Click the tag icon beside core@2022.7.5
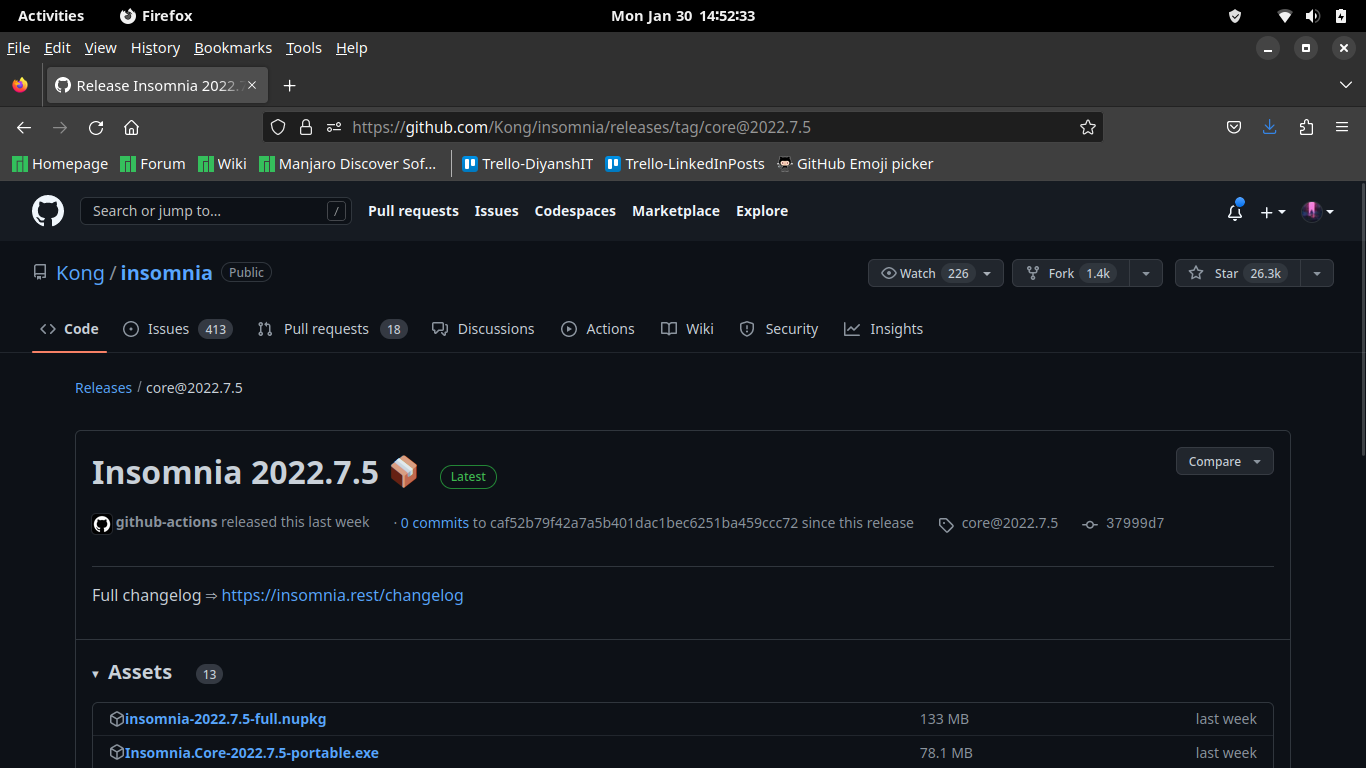This screenshot has width=1366, height=768. [945, 523]
